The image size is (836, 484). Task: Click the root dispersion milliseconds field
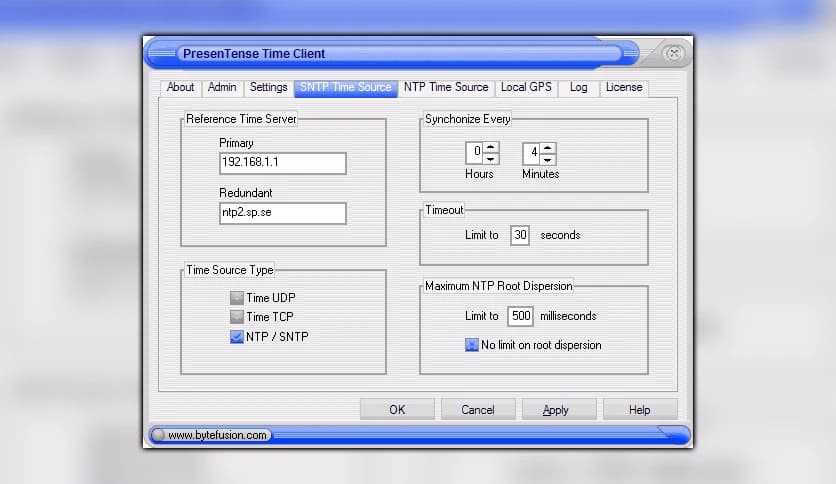[520, 316]
